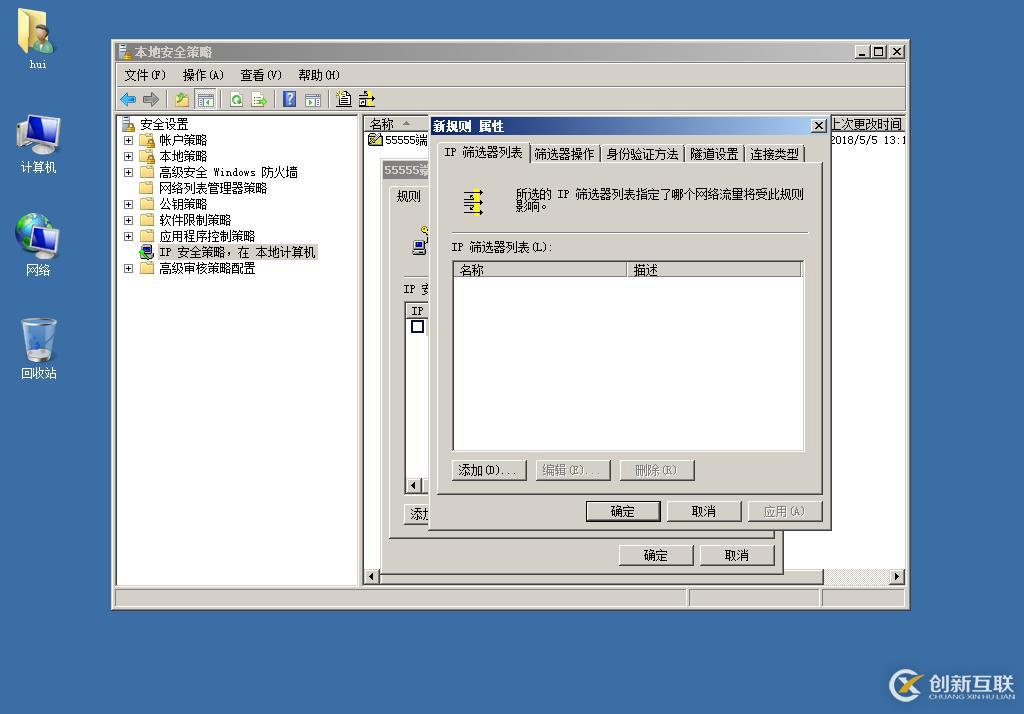
Task: Click the blue Back arrow in the toolbar
Action: [128, 99]
